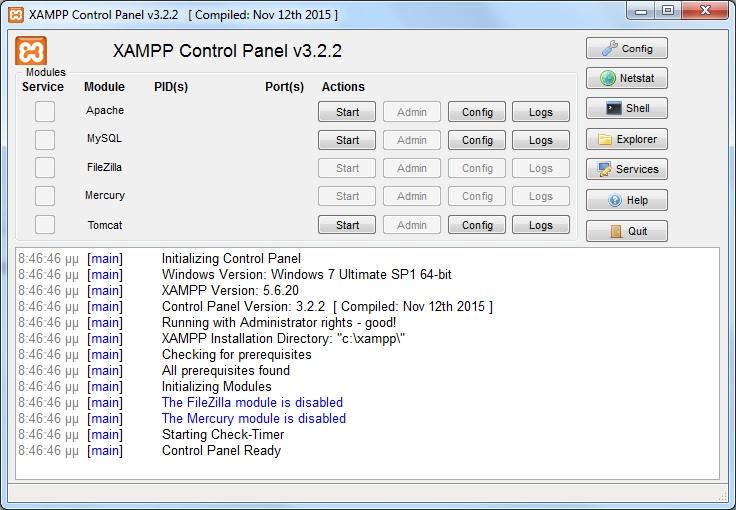Click log line "Windows Version: Windows 7 Ultimate"
The height and width of the screenshot is (510, 736).
pyautogui.click(x=307, y=274)
